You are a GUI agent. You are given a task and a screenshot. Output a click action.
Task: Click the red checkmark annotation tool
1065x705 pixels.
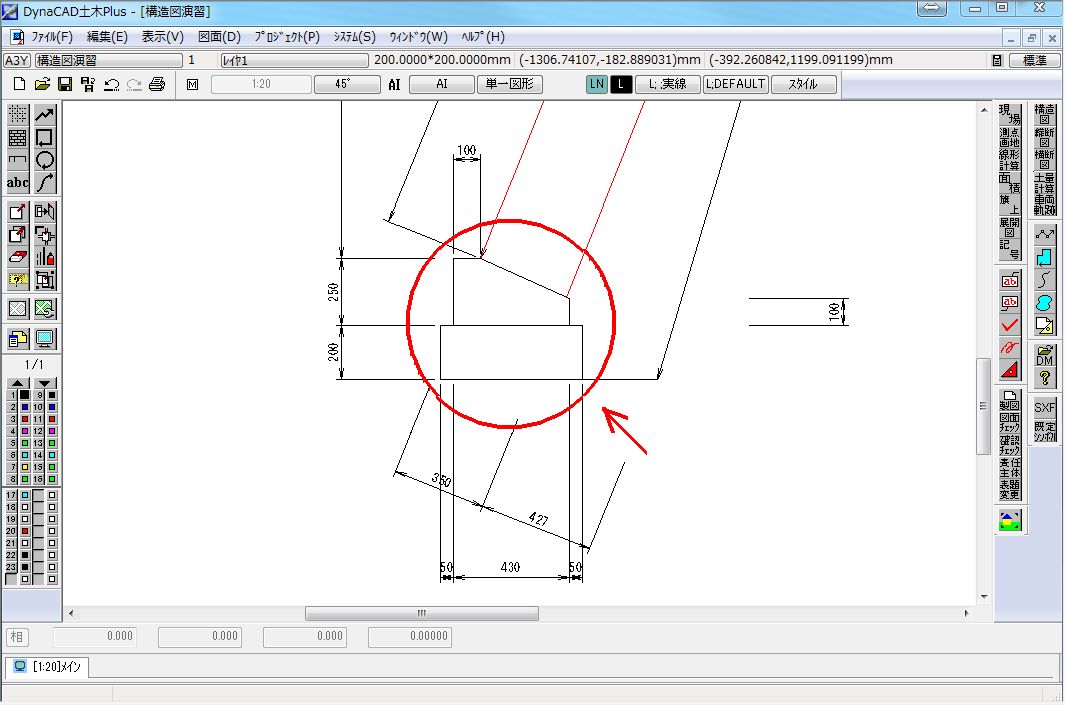click(x=1010, y=325)
